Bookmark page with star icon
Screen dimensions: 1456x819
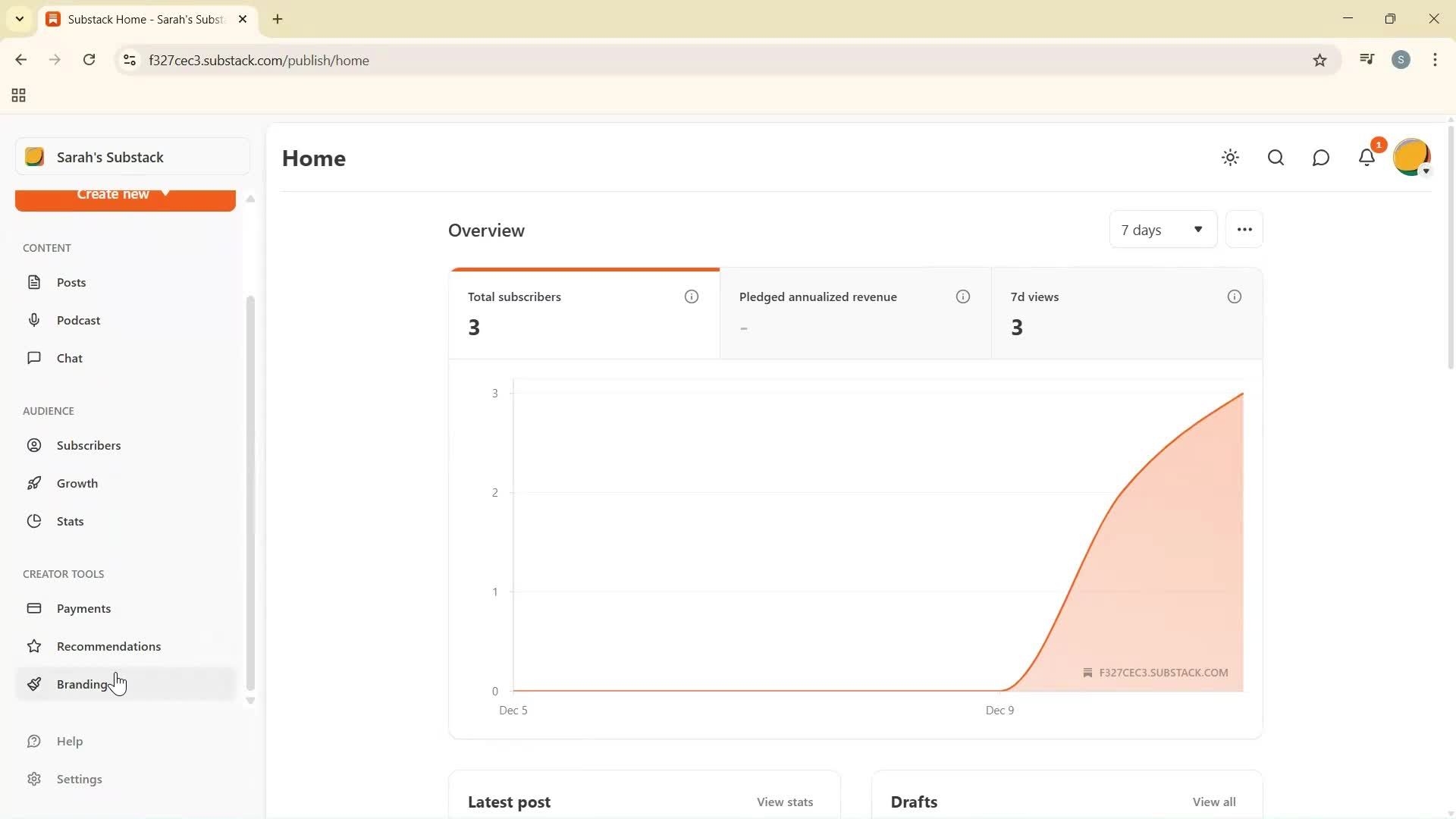tap(1319, 61)
